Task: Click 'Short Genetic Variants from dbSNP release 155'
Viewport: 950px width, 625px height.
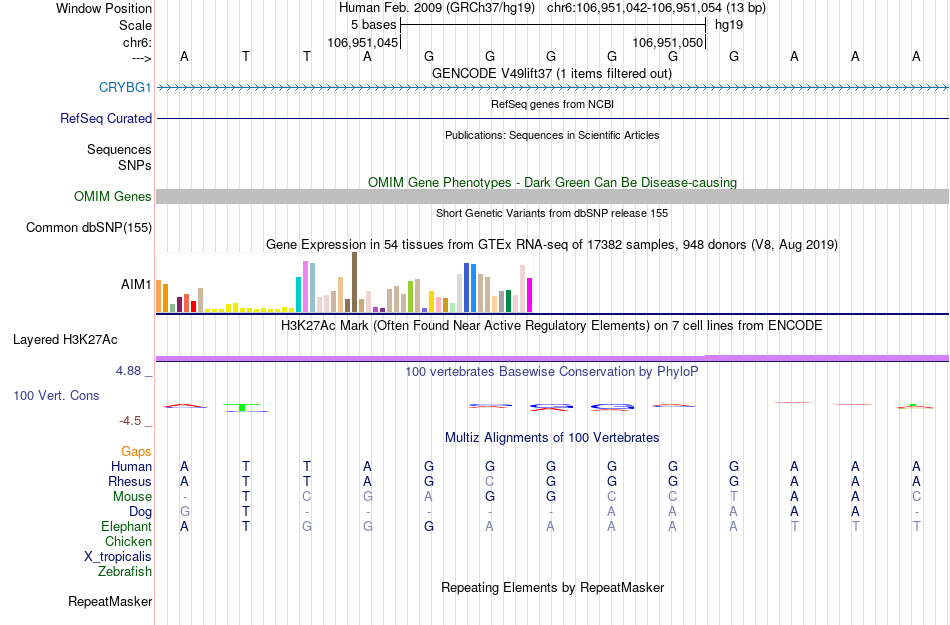Action: [x=552, y=213]
